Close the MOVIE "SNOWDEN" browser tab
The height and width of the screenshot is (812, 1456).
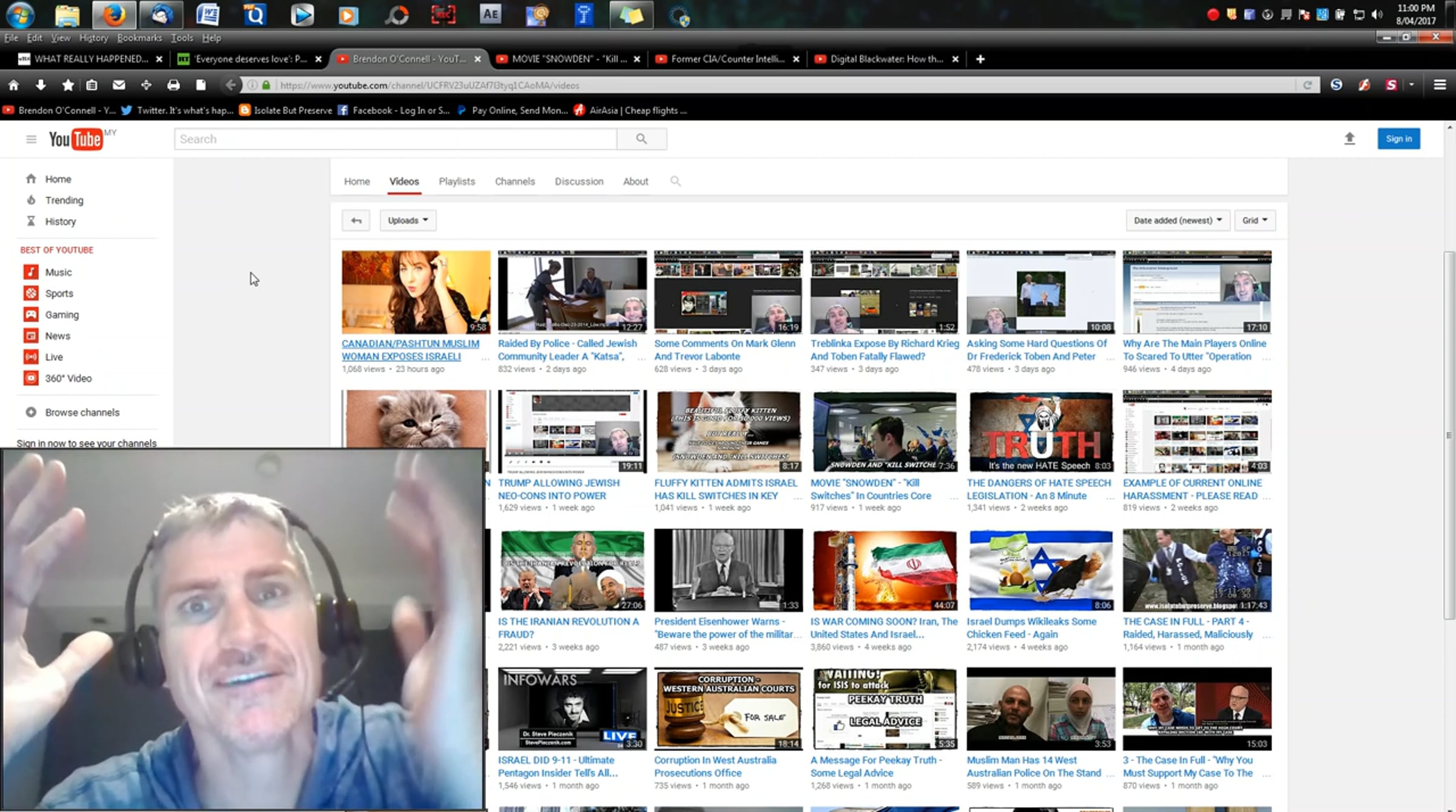(637, 59)
